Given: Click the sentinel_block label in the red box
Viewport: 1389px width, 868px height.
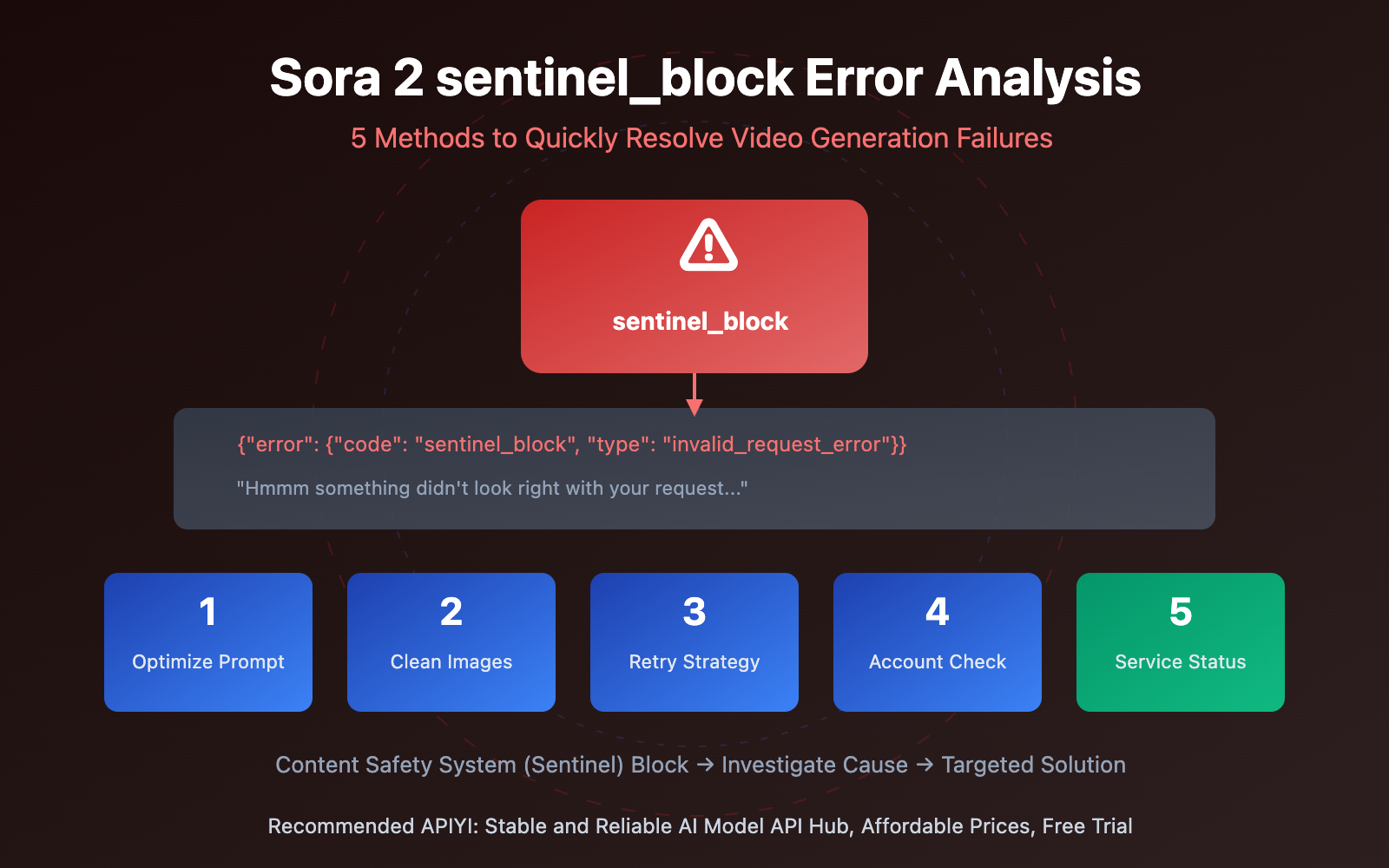Looking at the screenshot, I should point(700,322).
